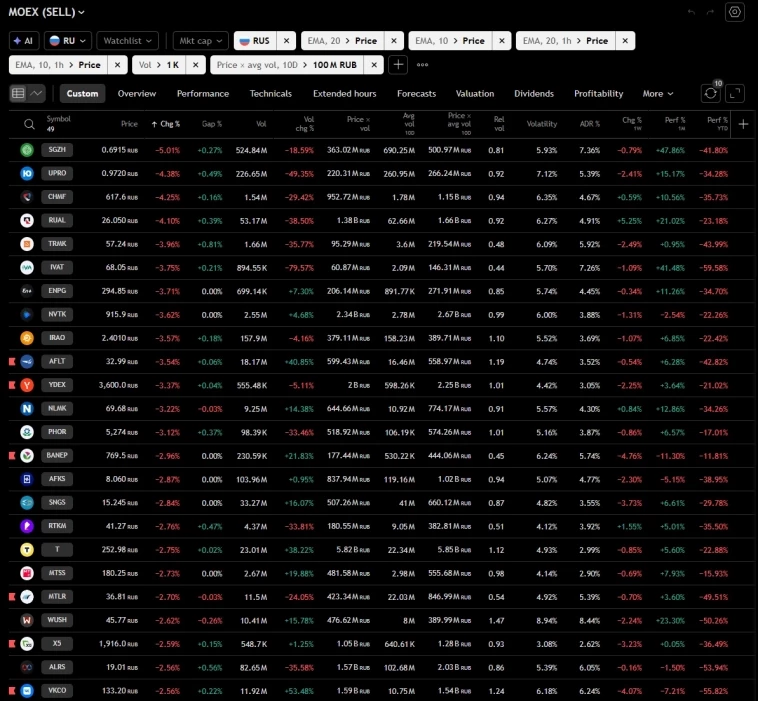Click the auto-refresh icon with 10 badge
The width and height of the screenshot is (758, 701).
point(711,93)
